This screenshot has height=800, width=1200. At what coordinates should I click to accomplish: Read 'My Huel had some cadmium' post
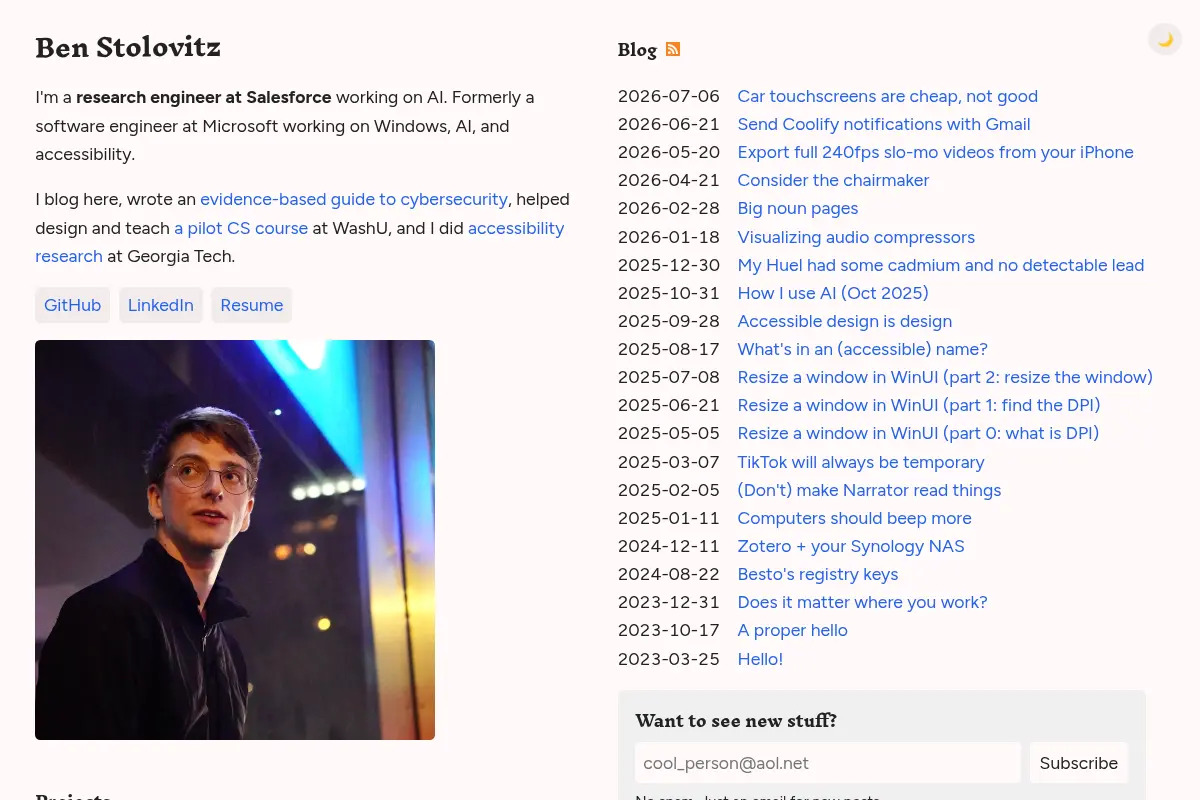click(941, 265)
